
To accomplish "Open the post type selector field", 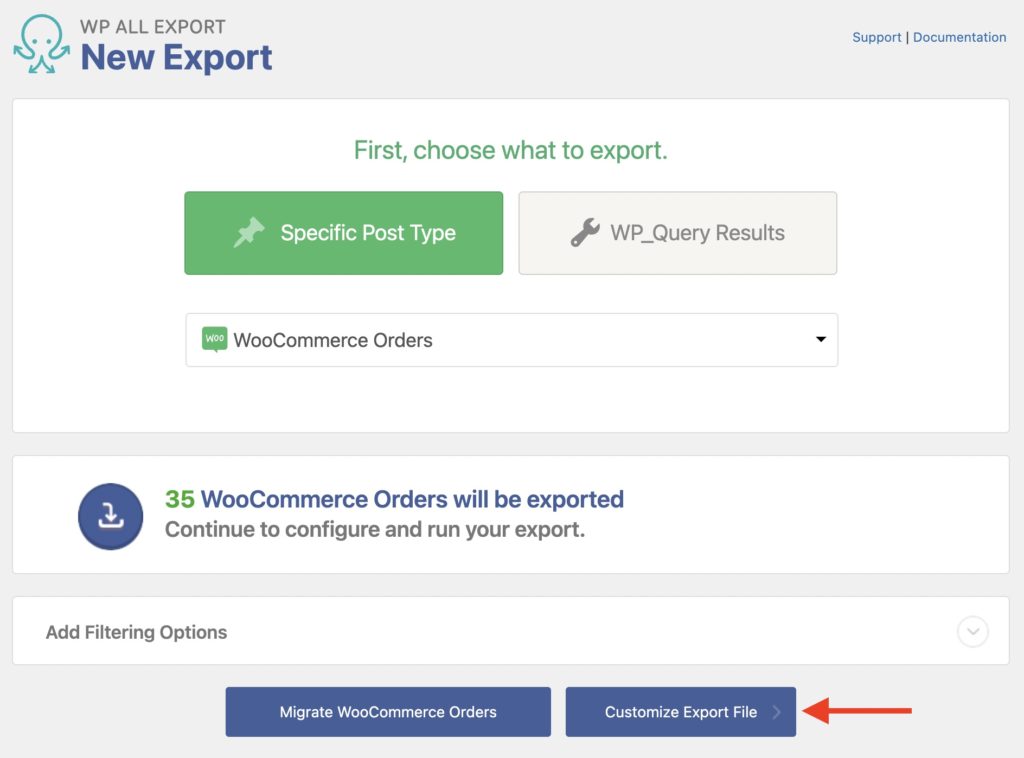I will click(x=511, y=340).
